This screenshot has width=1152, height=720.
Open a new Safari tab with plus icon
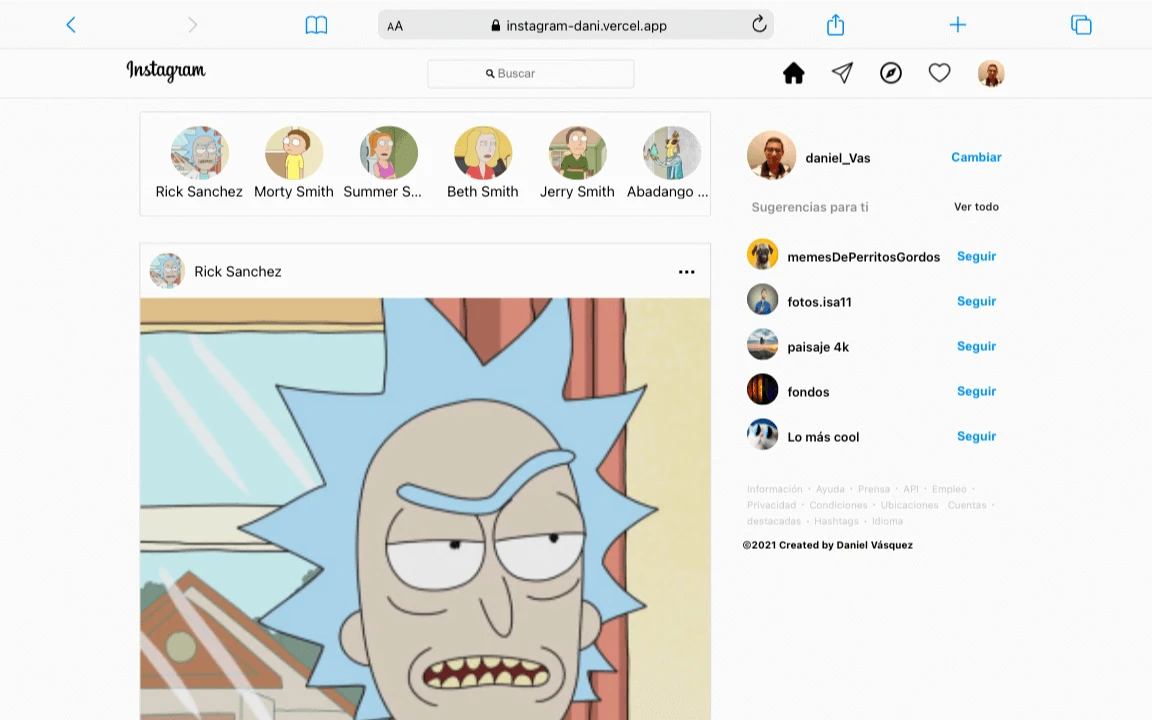(957, 24)
